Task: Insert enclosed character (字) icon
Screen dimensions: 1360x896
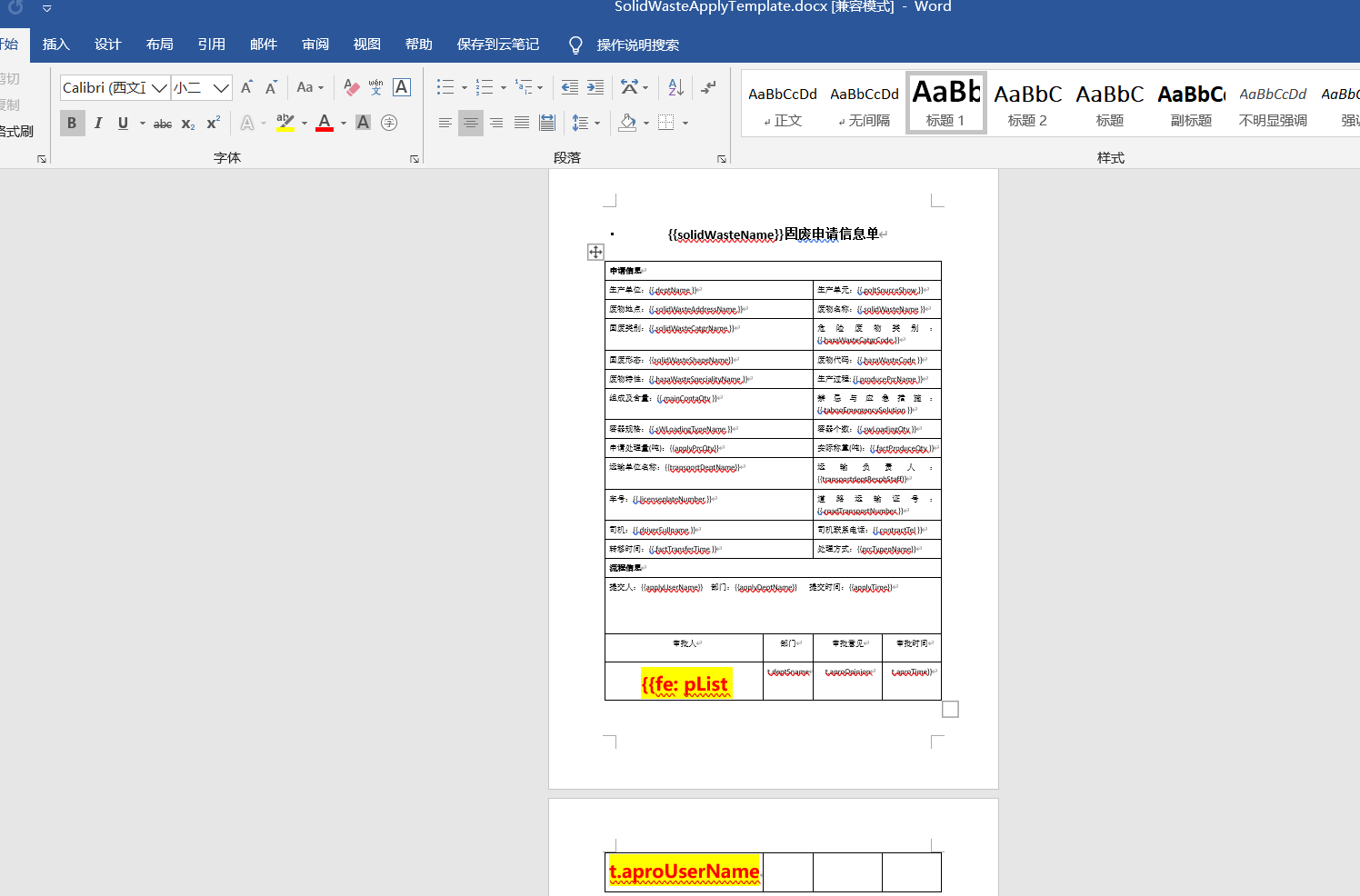Action: (389, 123)
